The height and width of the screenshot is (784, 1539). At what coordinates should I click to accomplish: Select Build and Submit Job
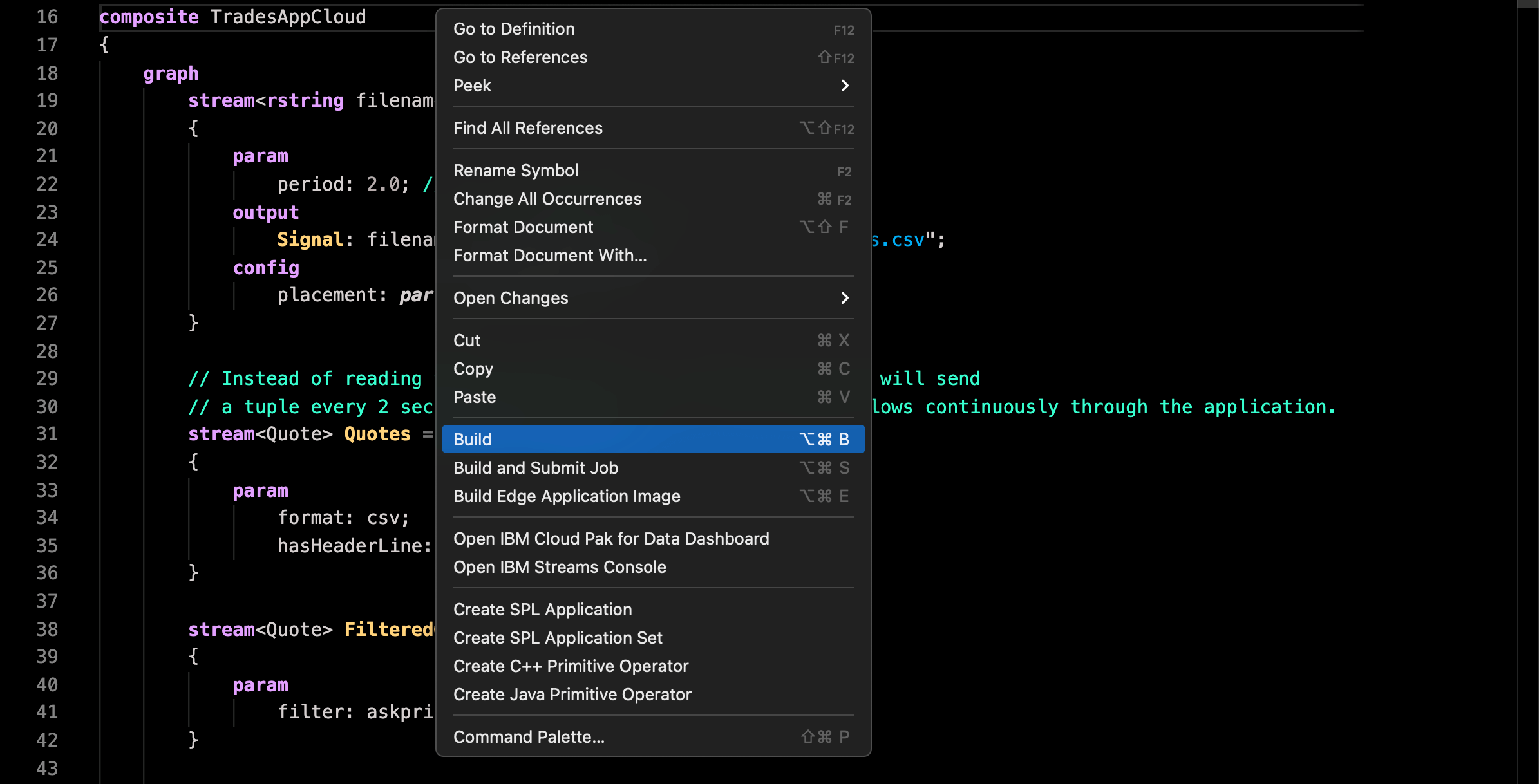click(x=536, y=468)
